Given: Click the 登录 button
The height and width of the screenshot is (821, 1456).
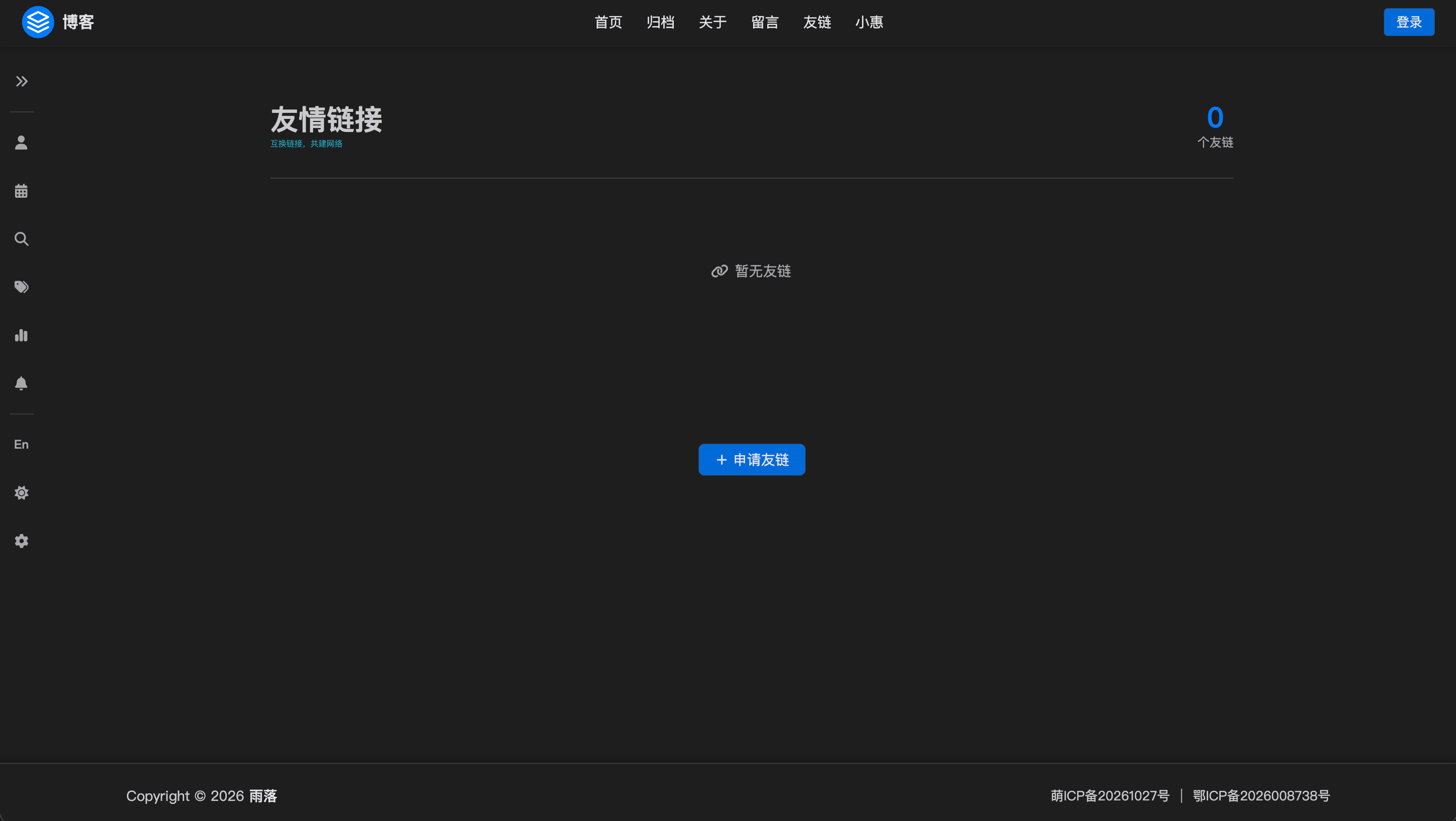Looking at the screenshot, I should [1408, 22].
